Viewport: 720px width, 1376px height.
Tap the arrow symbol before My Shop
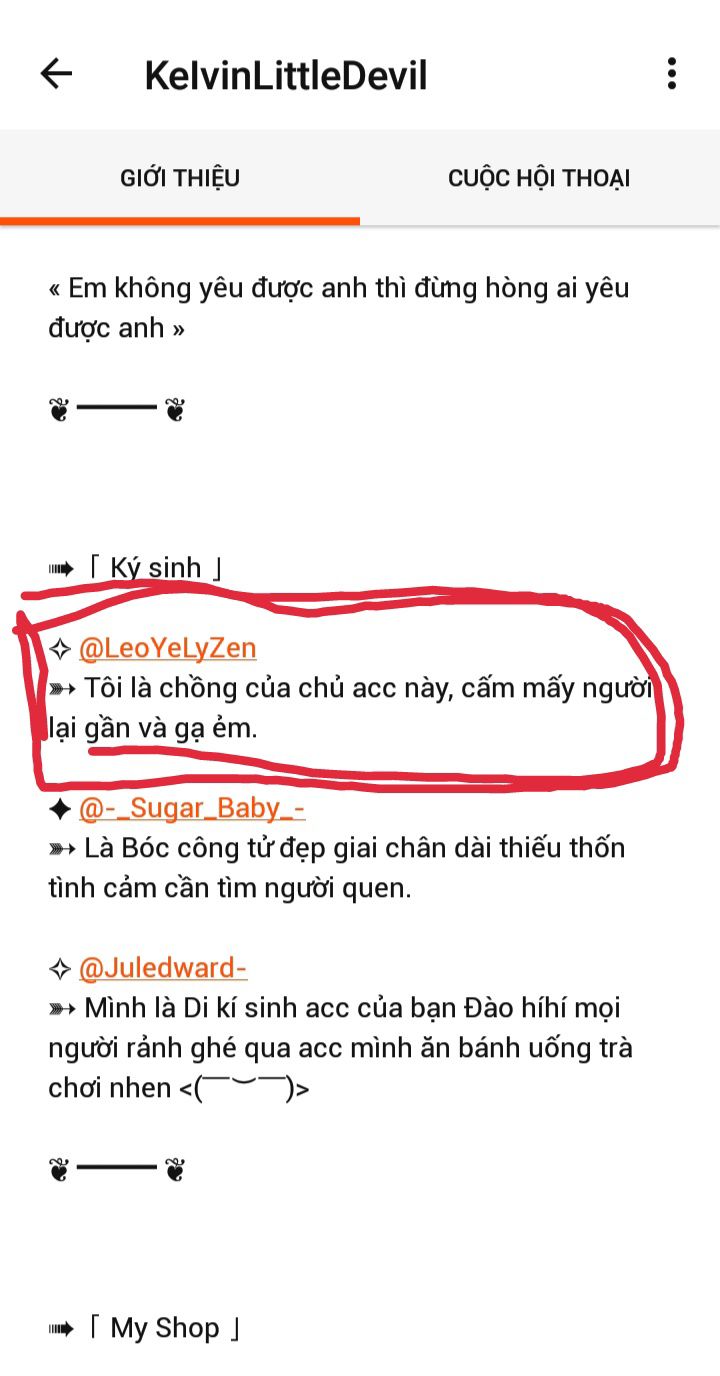[61, 1329]
